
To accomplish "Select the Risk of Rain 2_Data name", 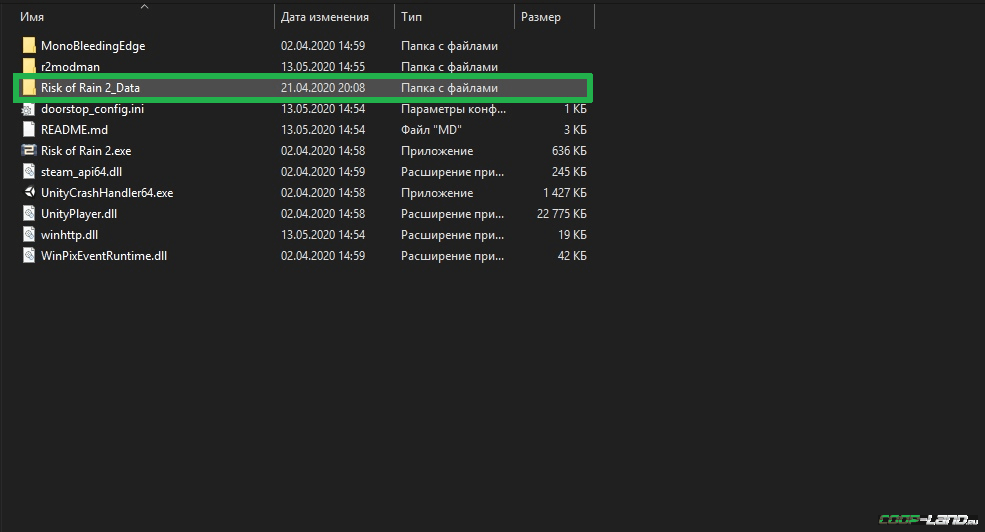I will (x=90, y=88).
